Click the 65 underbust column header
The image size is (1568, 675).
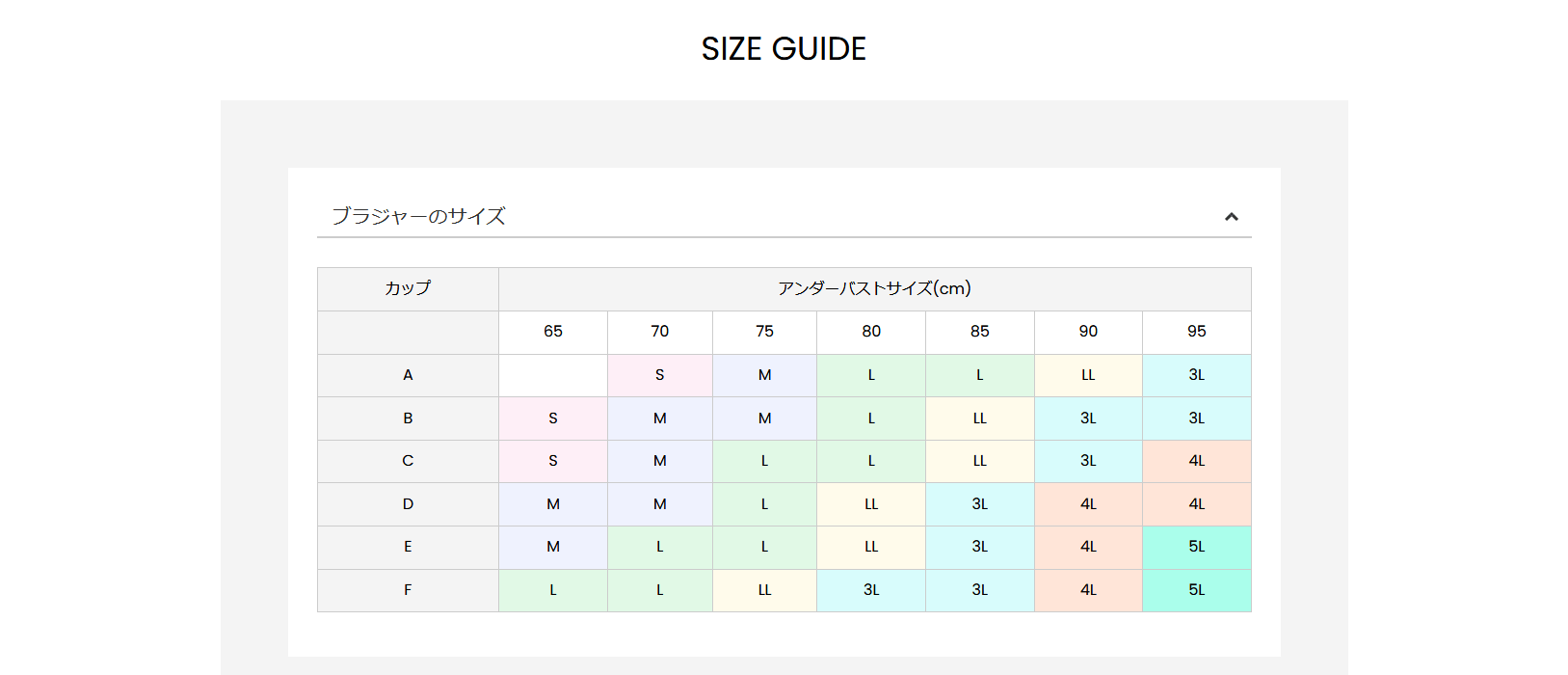point(553,332)
